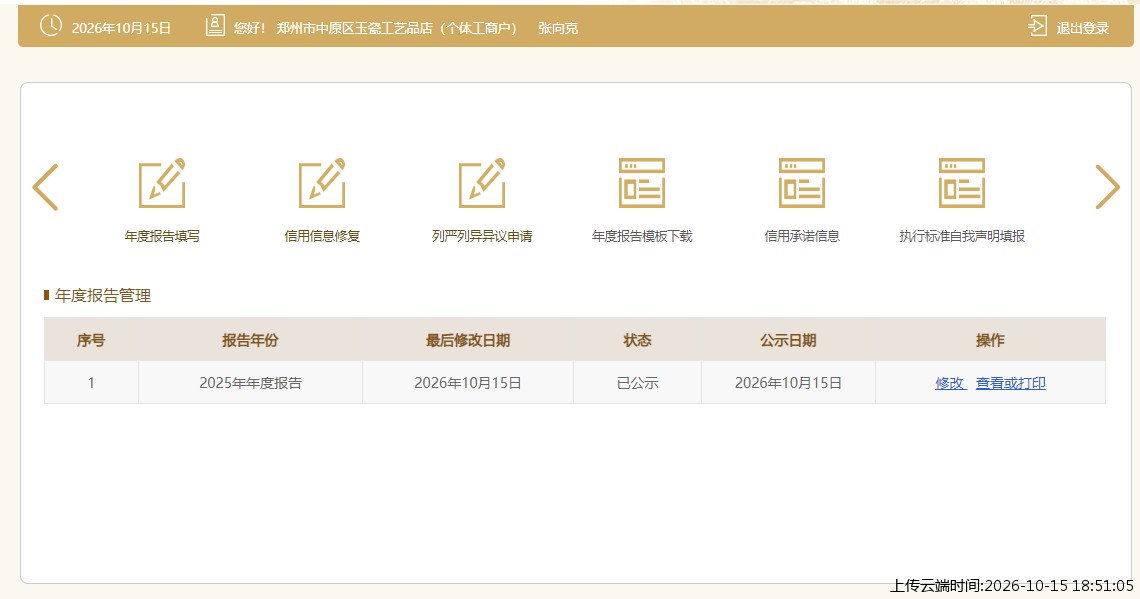
Task: Select the 信用信息修复 menu label
Action: point(322,236)
